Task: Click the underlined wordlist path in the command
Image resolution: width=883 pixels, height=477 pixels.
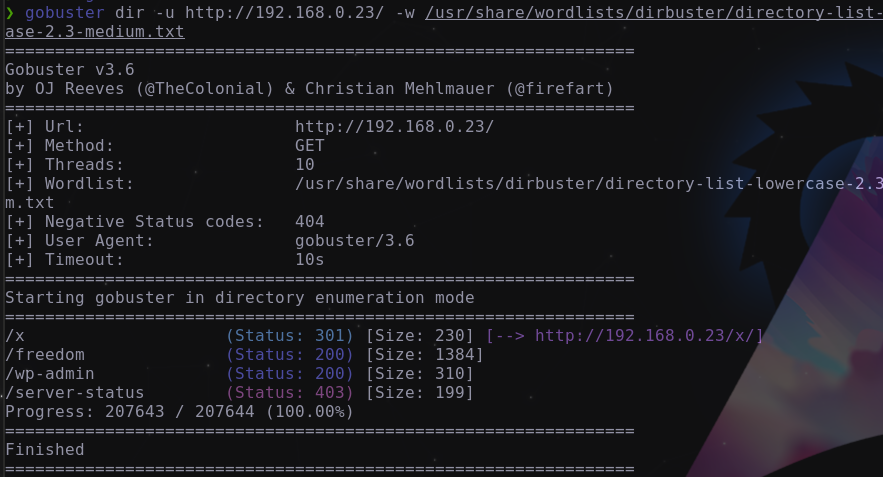Action: pyautogui.click(x=654, y=12)
